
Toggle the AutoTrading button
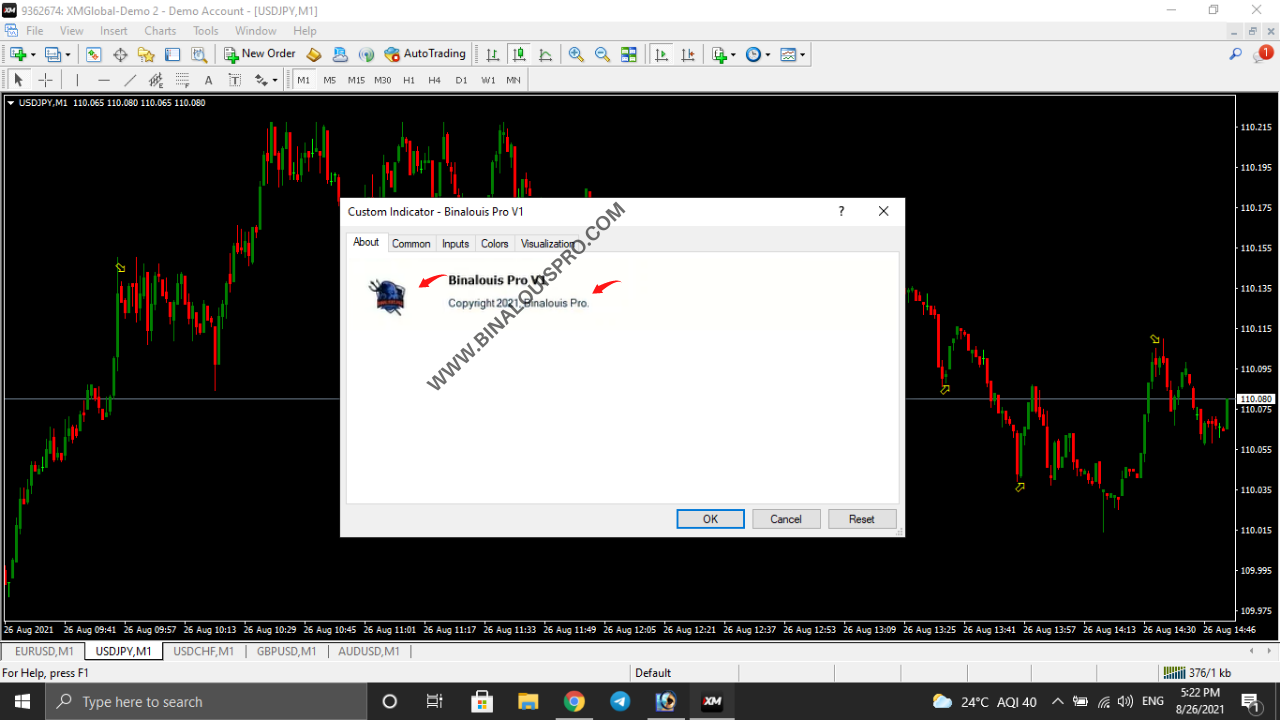425,54
